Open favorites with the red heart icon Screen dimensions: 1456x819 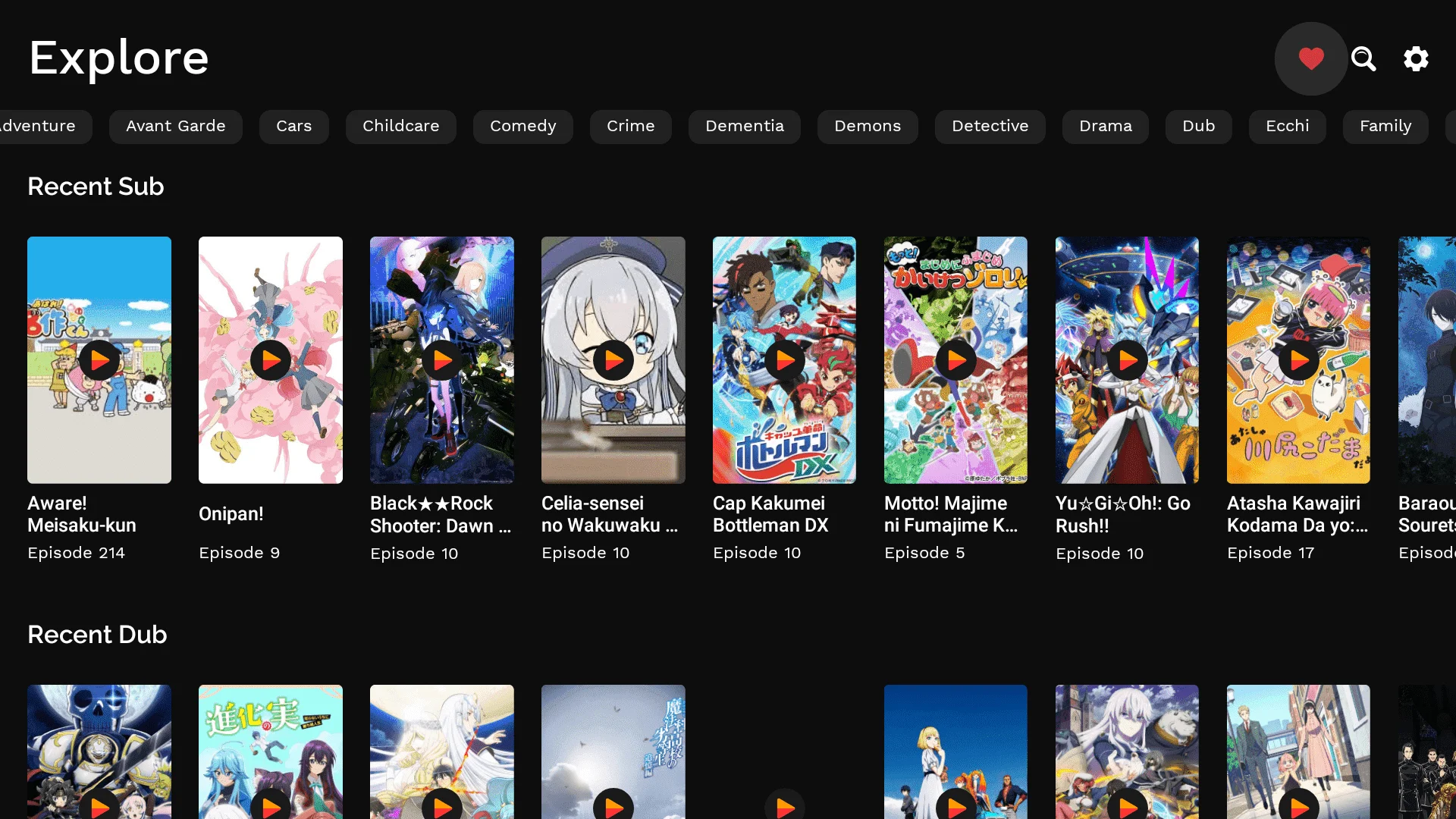(x=1310, y=58)
